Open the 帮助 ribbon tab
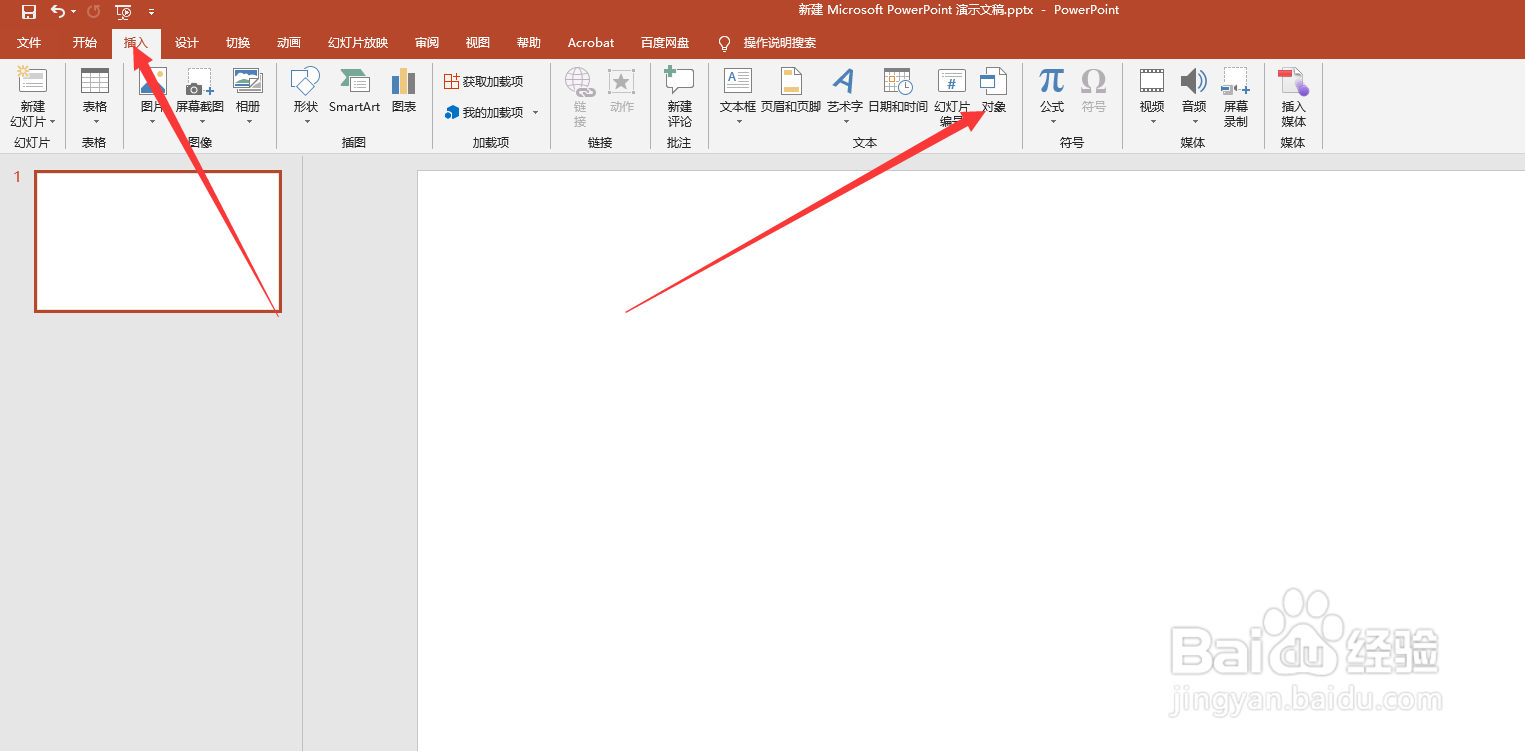Screen dimensions: 1525x751 click(529, 43)
